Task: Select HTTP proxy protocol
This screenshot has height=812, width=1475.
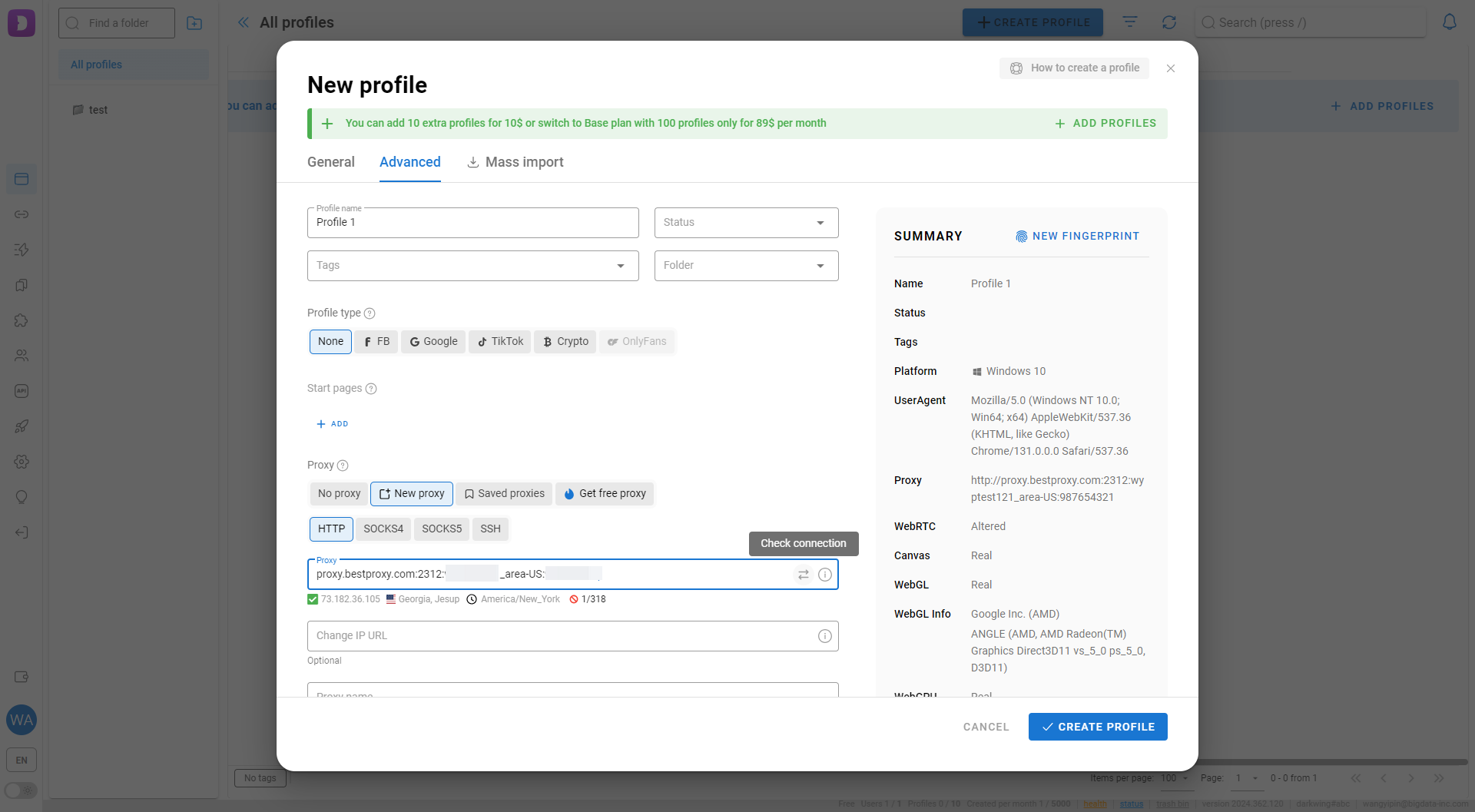Action: click(331, 529)
